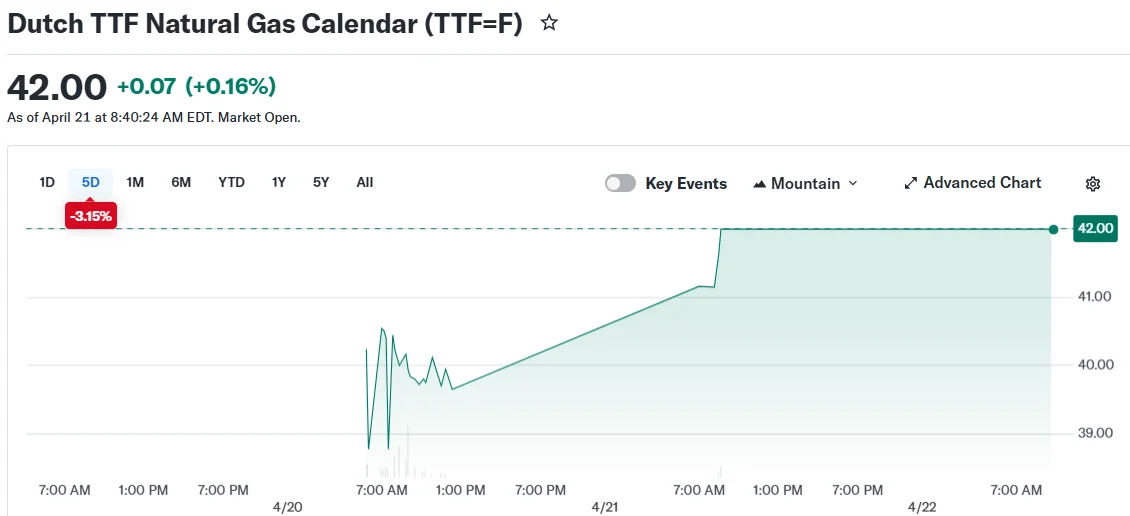Switch to the 1M range
Image resolution: width=1130 pixels, height=516 pixels.
[135, 182]
